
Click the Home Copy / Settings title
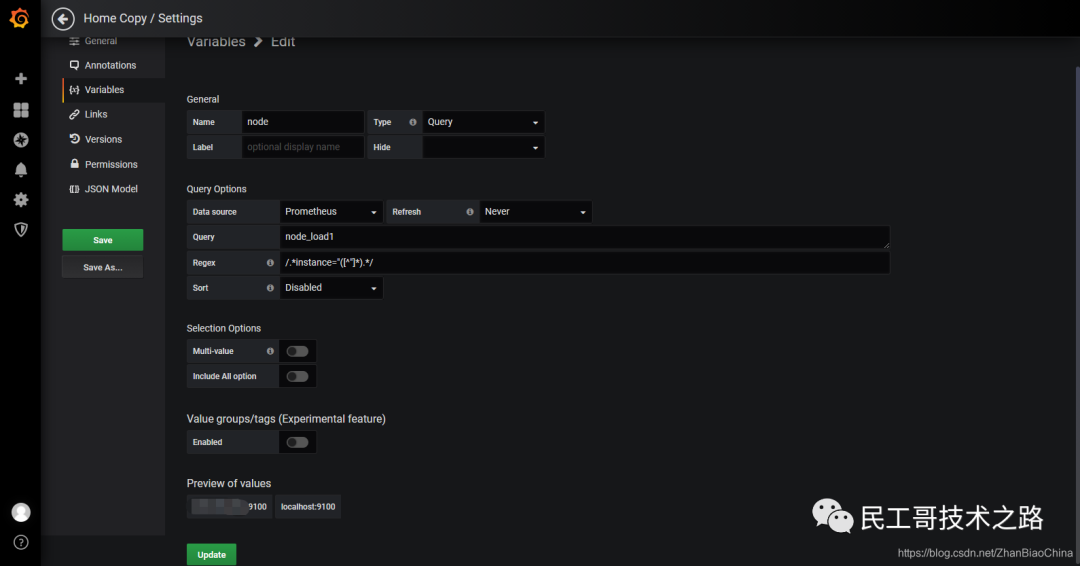tap(143, 19)
